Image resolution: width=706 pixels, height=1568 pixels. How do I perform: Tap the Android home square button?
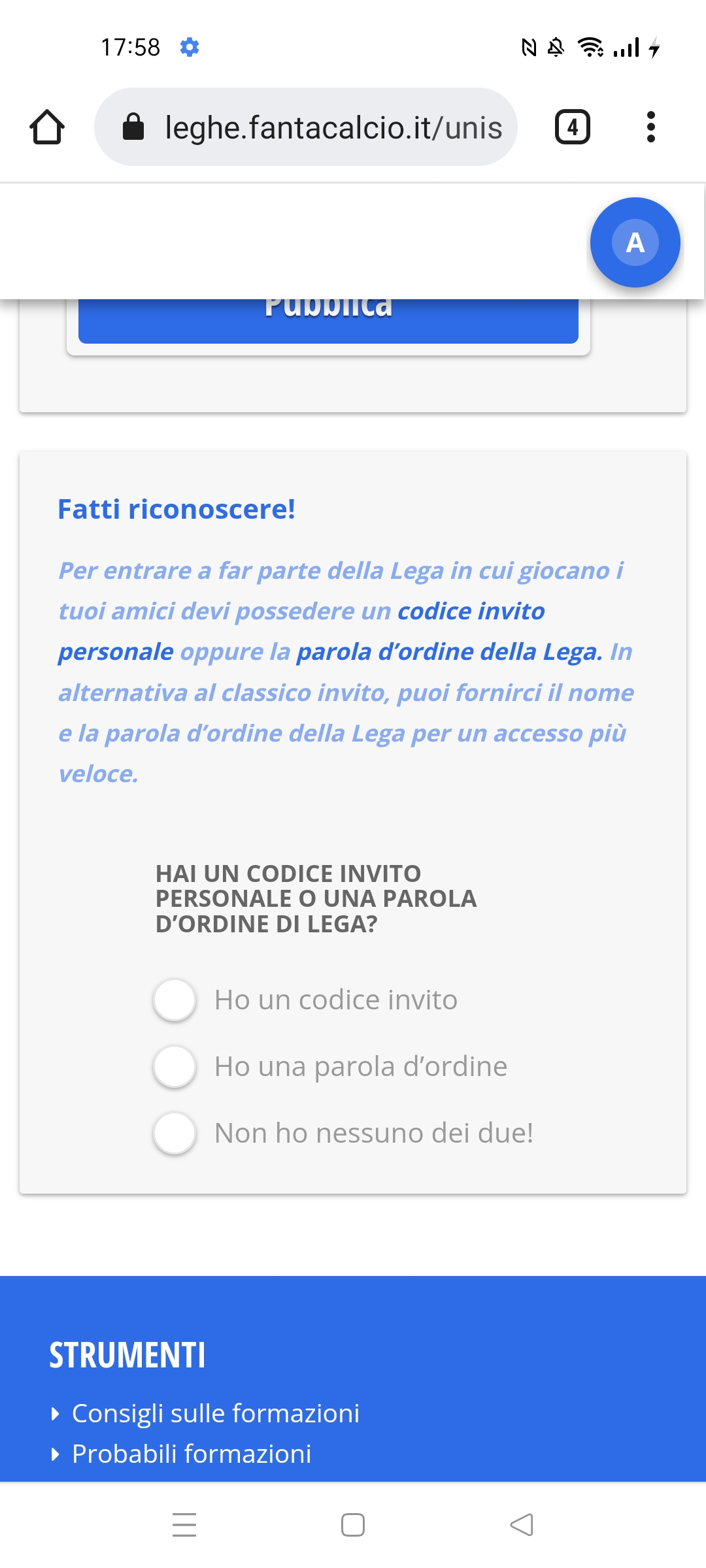point(353,1525)
